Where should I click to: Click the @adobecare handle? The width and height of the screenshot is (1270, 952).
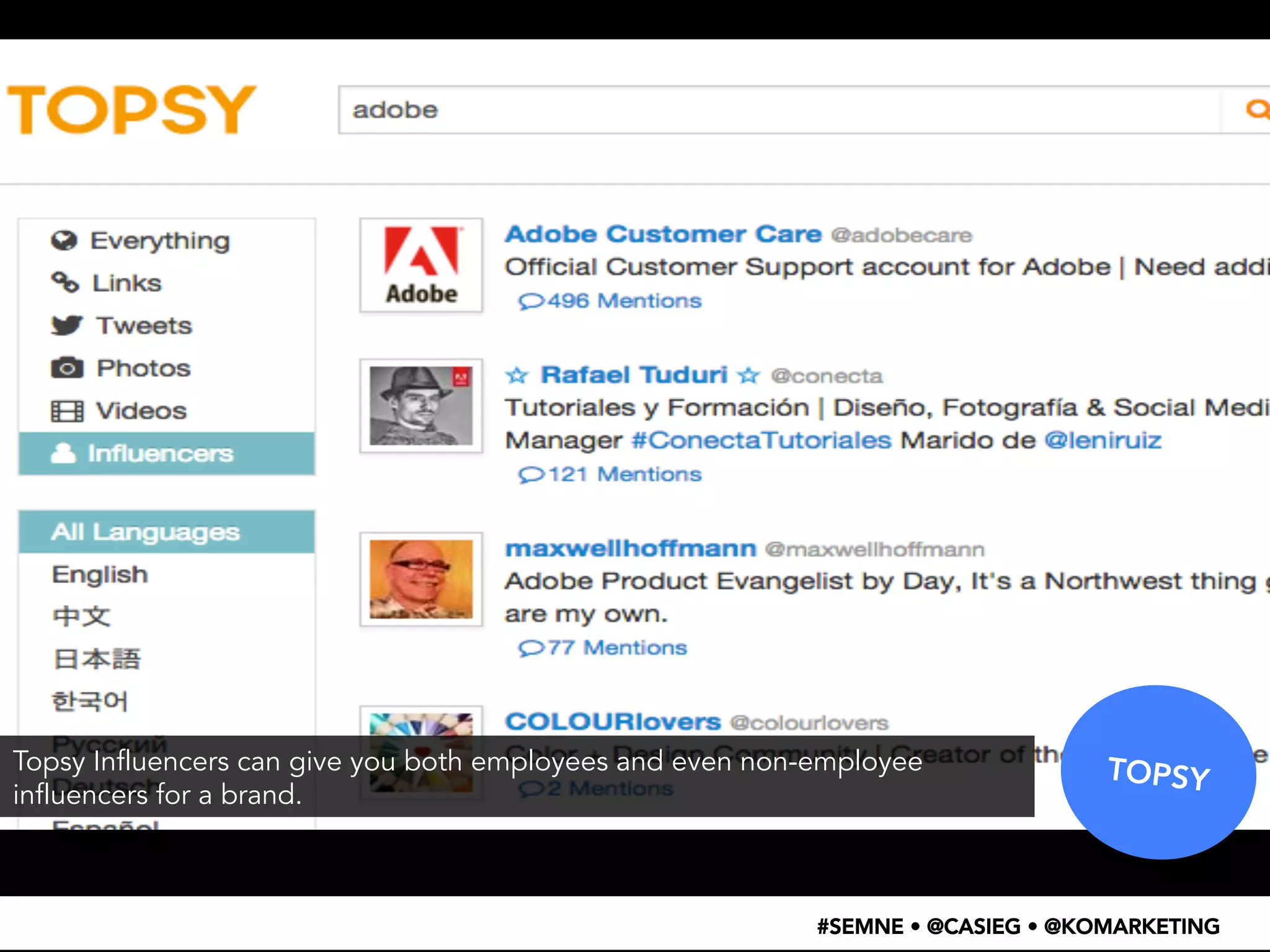tap(902, 236)
